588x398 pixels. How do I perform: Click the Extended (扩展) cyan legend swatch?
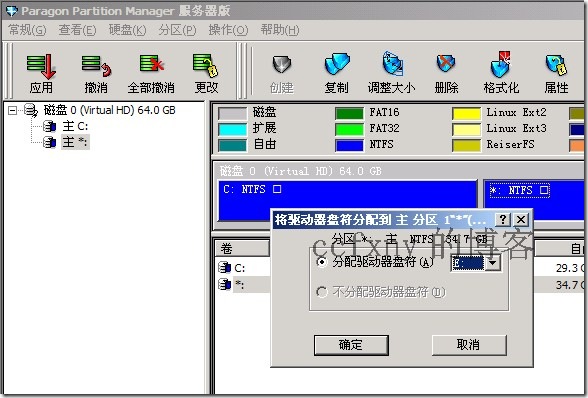click(232, 129)
